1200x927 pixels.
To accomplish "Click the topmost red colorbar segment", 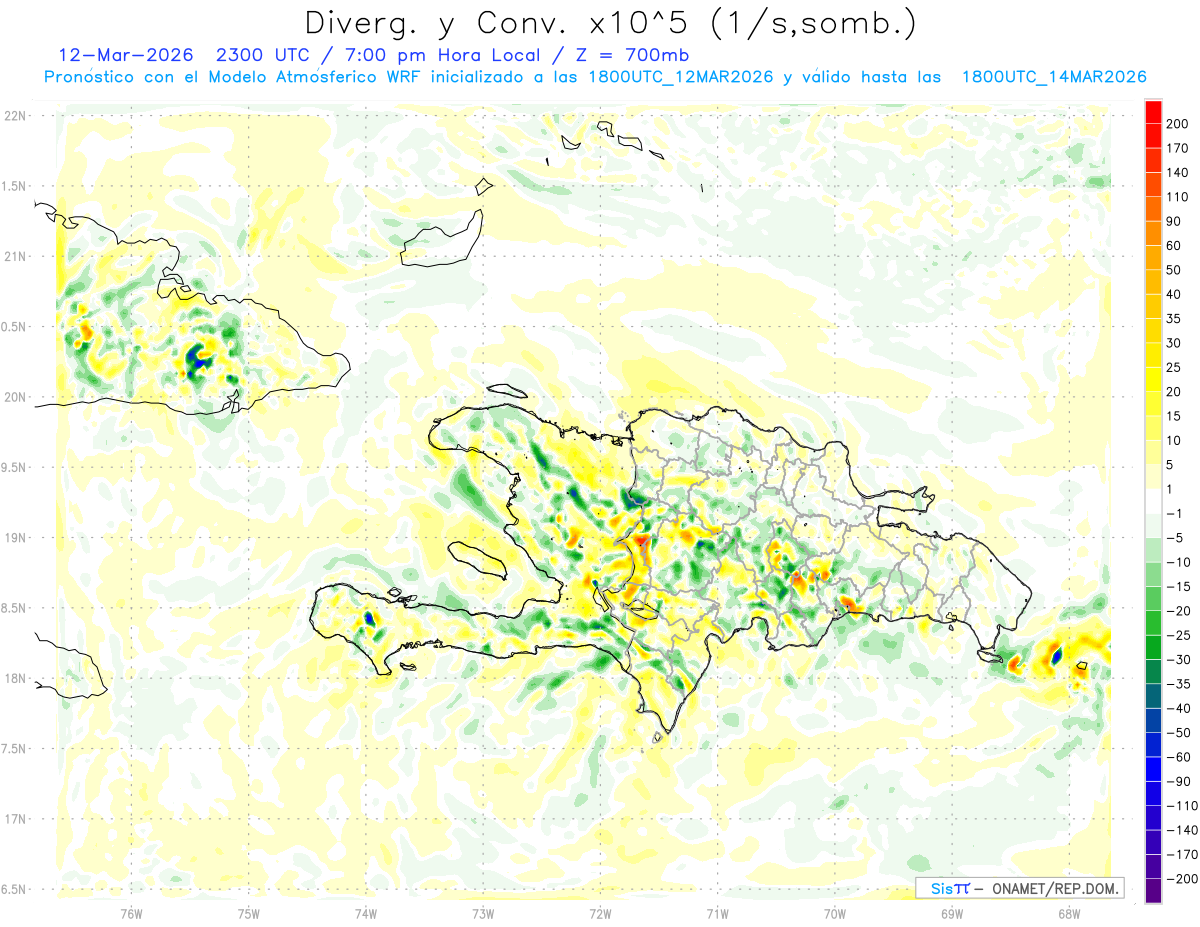I will coord(1153,112).
